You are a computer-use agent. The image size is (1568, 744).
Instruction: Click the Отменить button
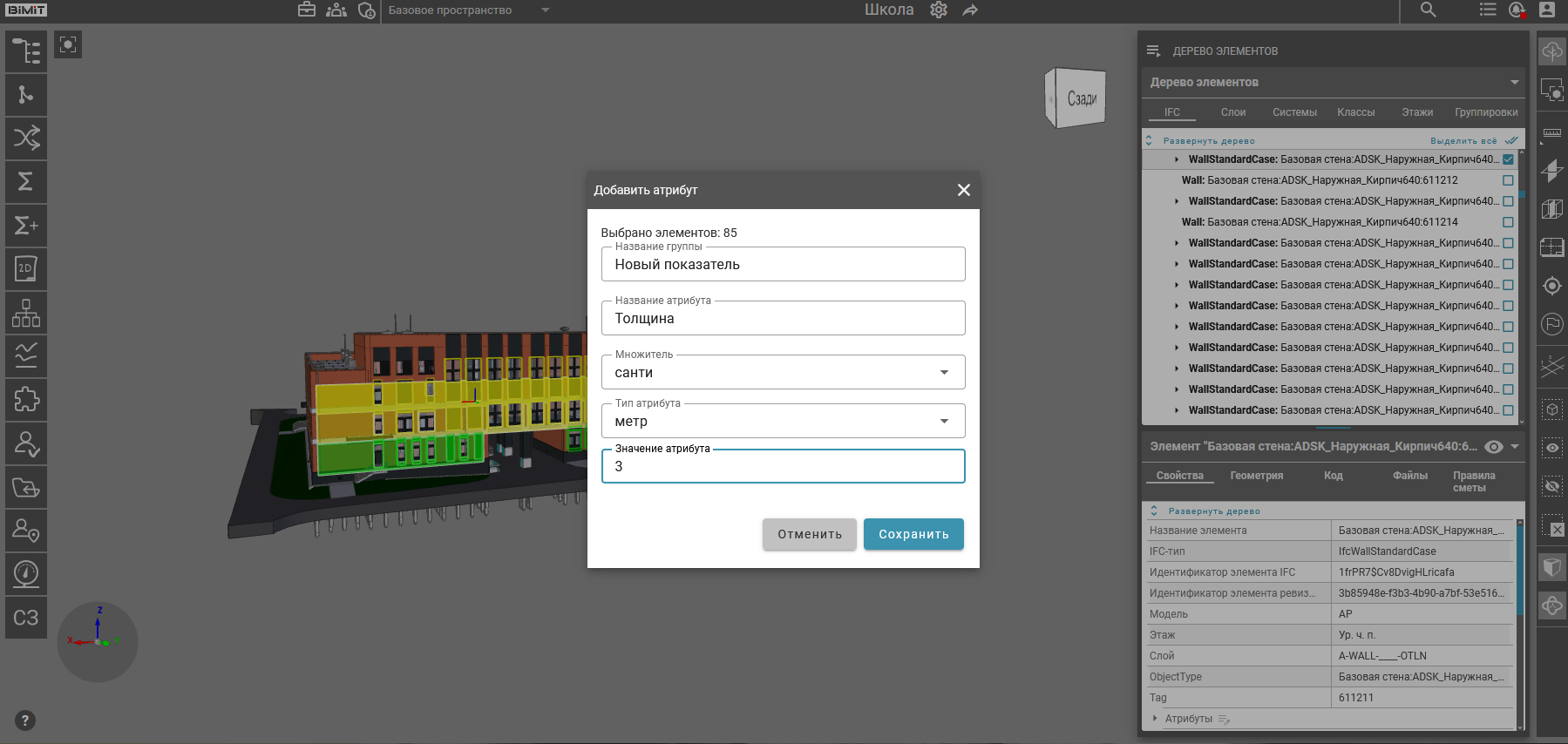(809, 534)
